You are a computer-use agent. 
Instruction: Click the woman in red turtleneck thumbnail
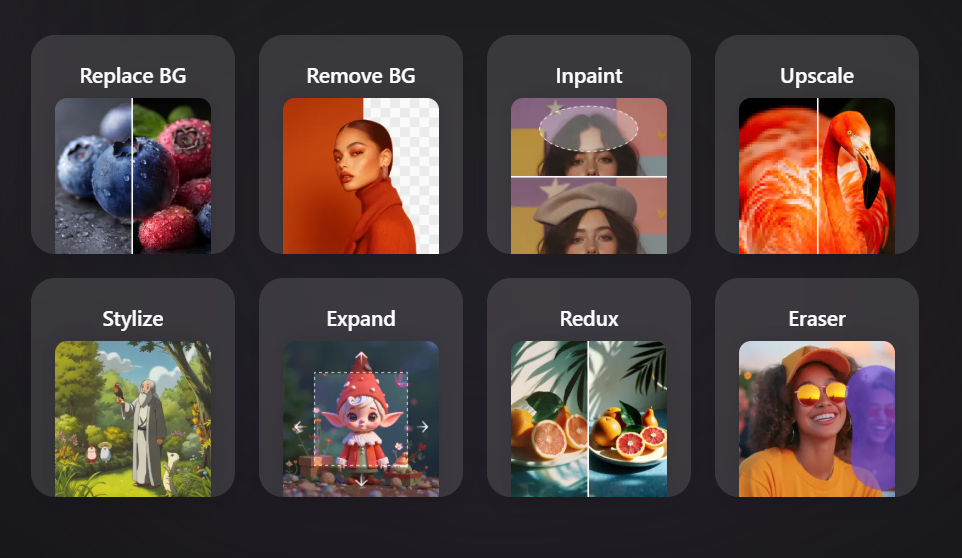(361, 176)
